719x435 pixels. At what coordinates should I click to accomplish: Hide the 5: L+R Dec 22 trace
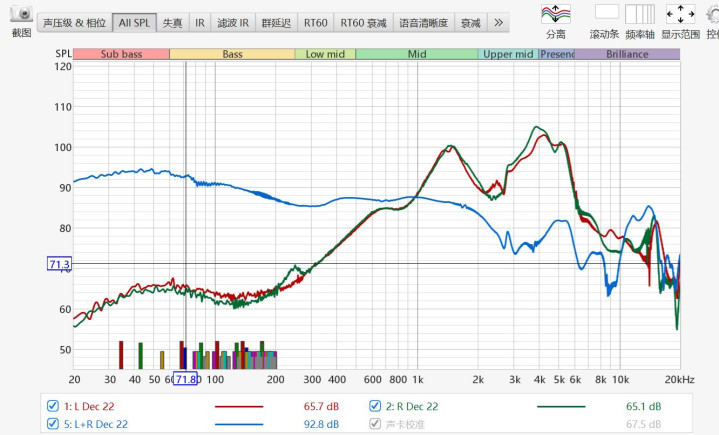point(53,424)
